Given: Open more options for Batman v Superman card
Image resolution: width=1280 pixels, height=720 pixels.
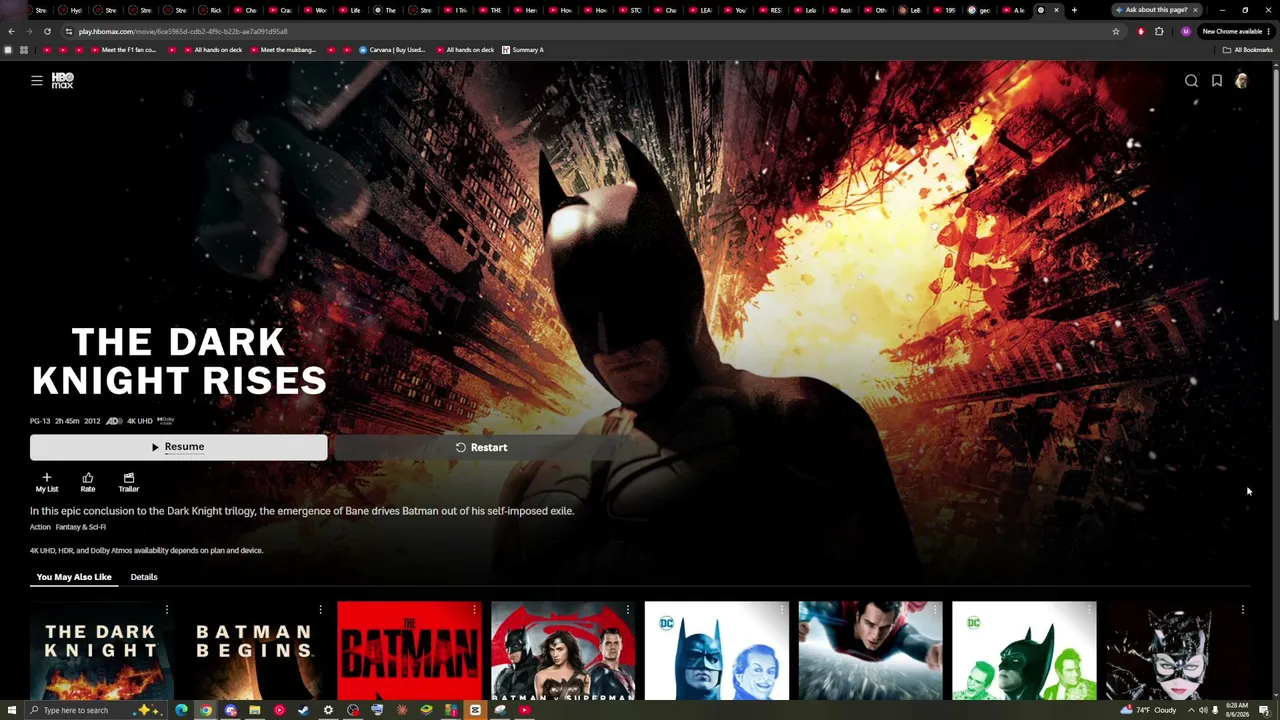Looking at the screenshot, I should pyautogui.click(x=628, y=610).
